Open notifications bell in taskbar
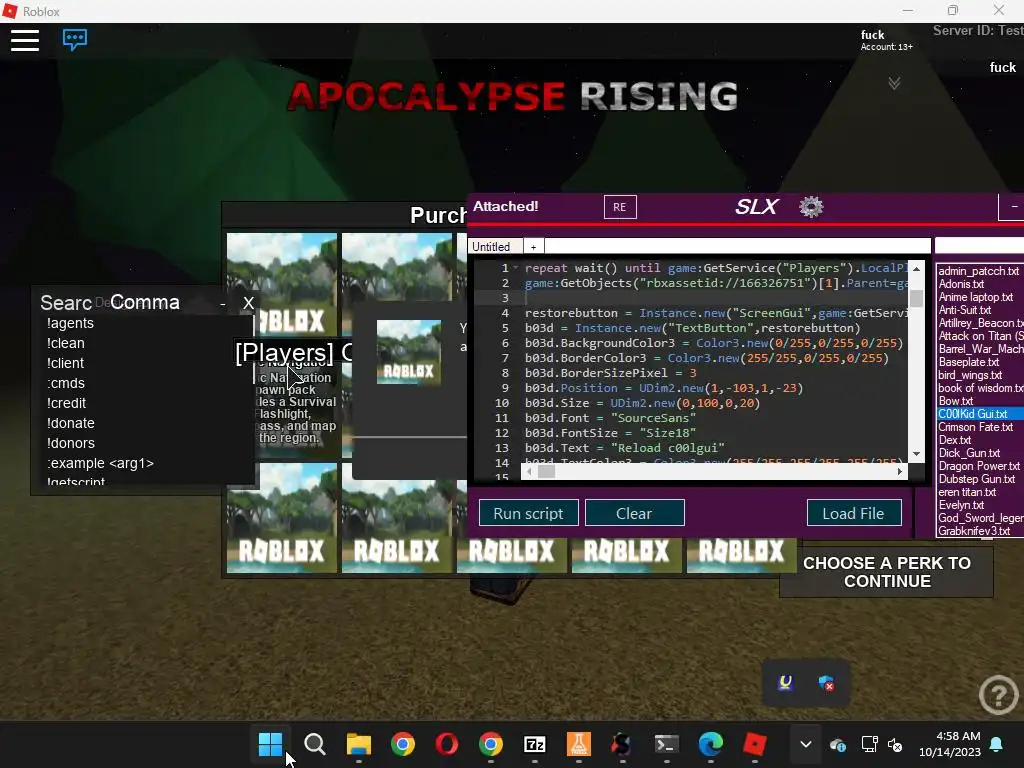Image resolution: width=1024 pixels, height=768 pixels. [x=997, y=744]
